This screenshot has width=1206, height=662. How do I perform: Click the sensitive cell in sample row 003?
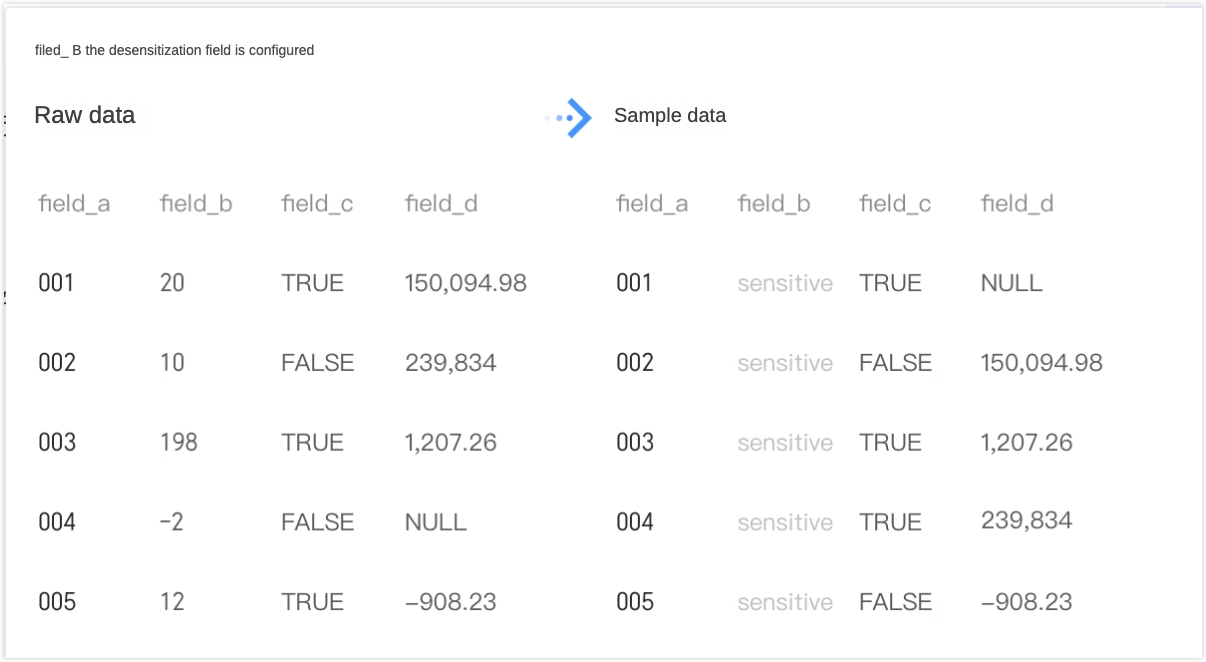point(785,442)
